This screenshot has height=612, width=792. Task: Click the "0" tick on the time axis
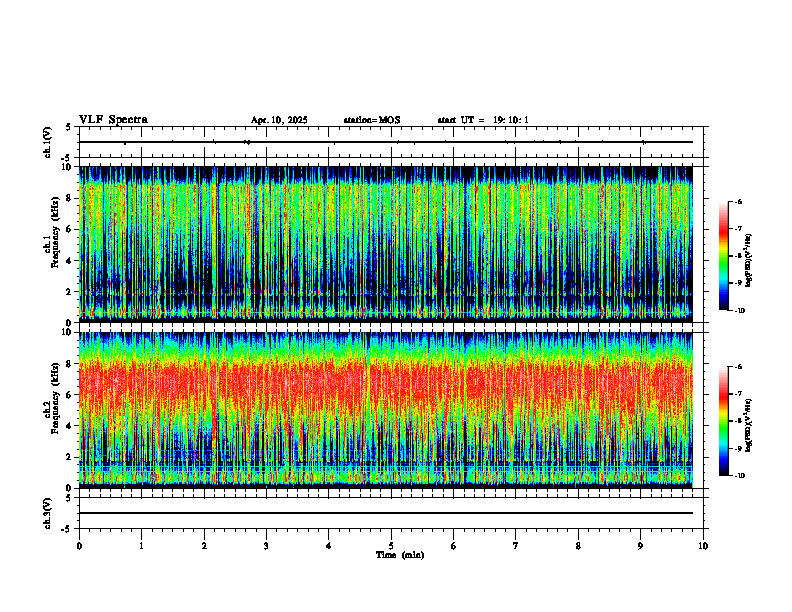click(79, 546)
